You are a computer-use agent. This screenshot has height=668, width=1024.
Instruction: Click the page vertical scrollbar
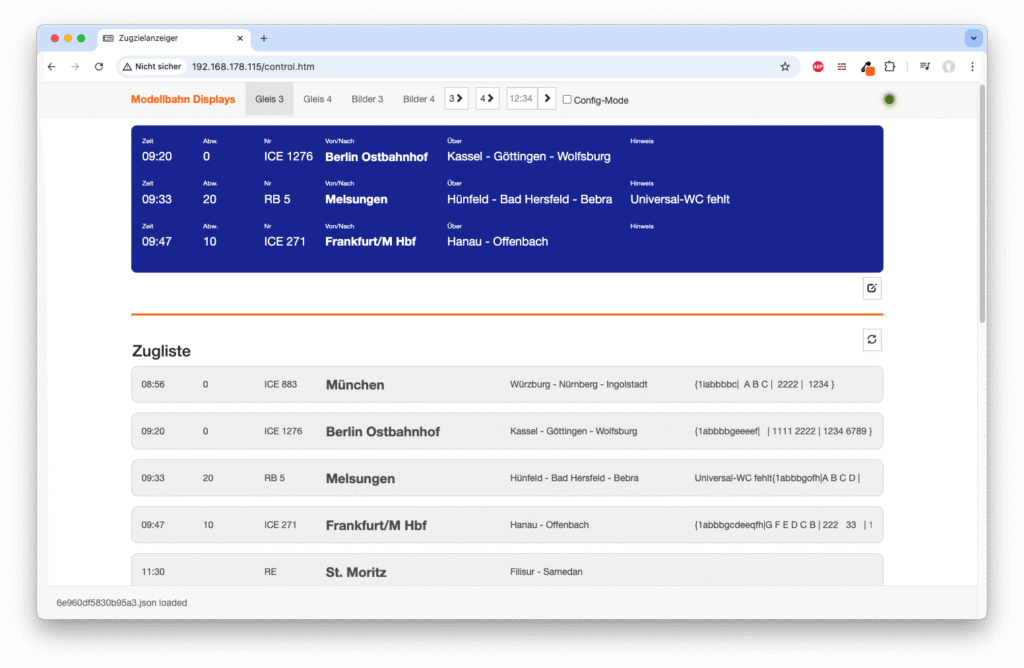[x=982, y=204]
